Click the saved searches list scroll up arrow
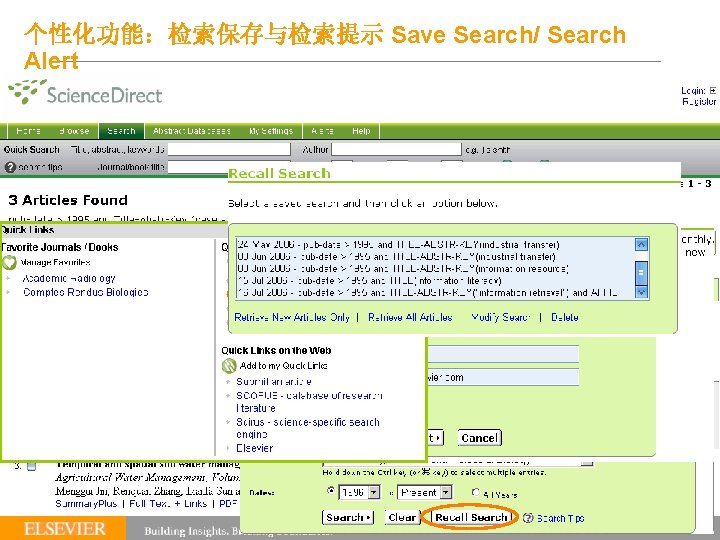The width and height of the screenshot is (720, 540). (x=641, y=244)
